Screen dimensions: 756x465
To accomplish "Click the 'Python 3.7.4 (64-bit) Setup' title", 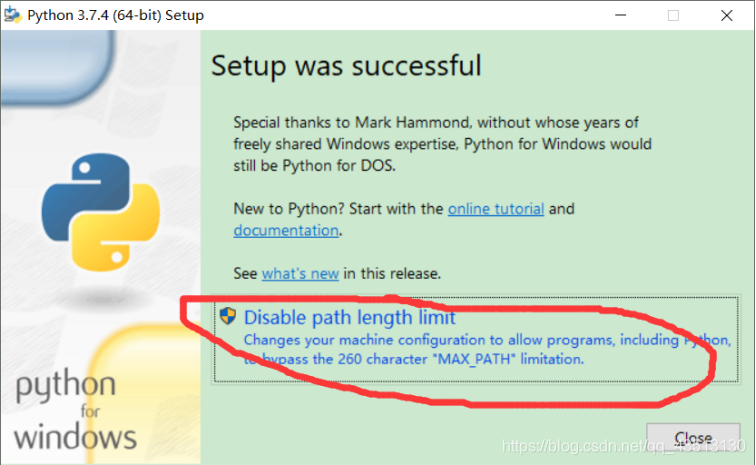I will [116, 15].
